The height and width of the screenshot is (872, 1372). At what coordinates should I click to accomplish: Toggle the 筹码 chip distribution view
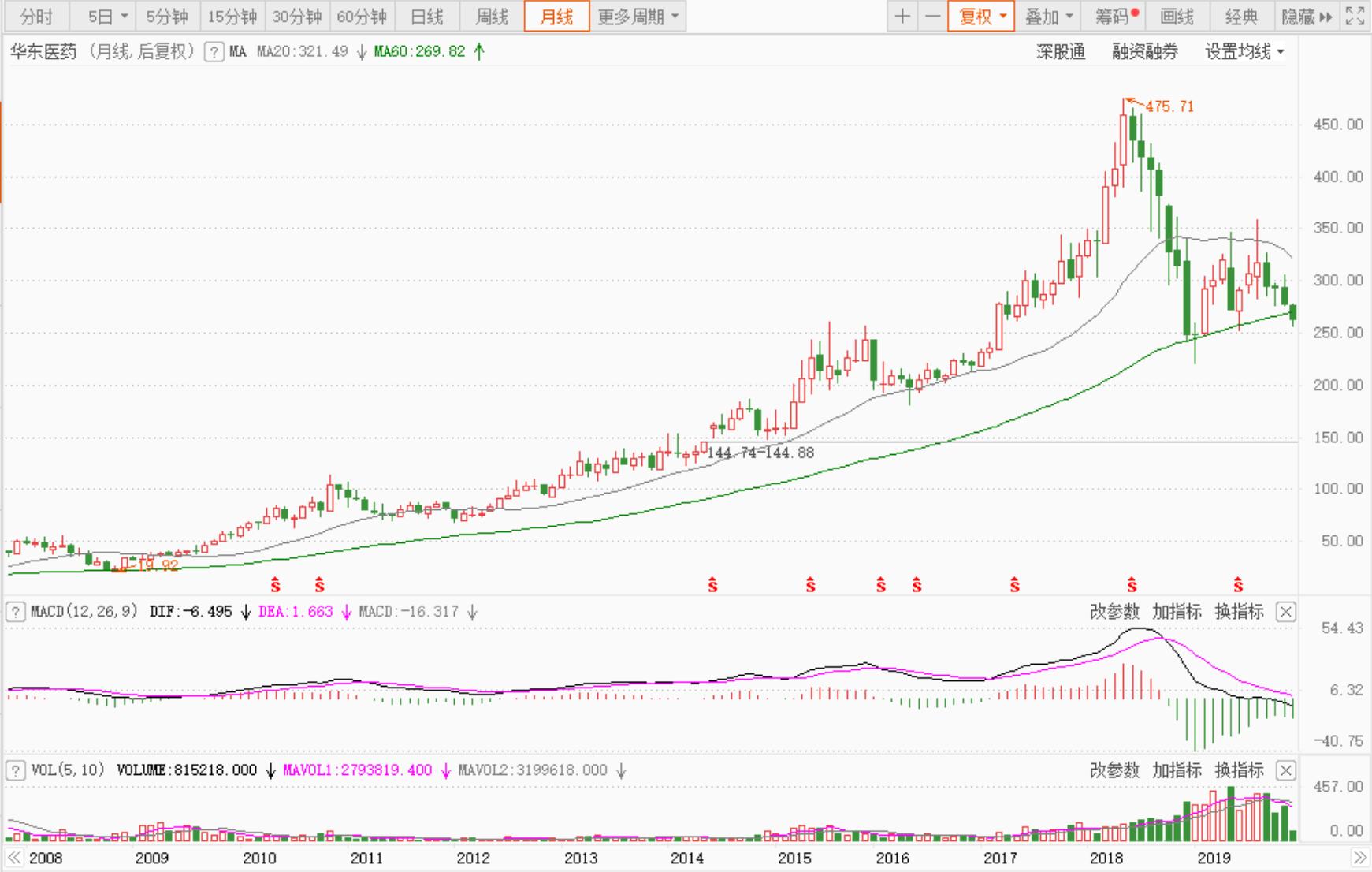click(1116, 17)
